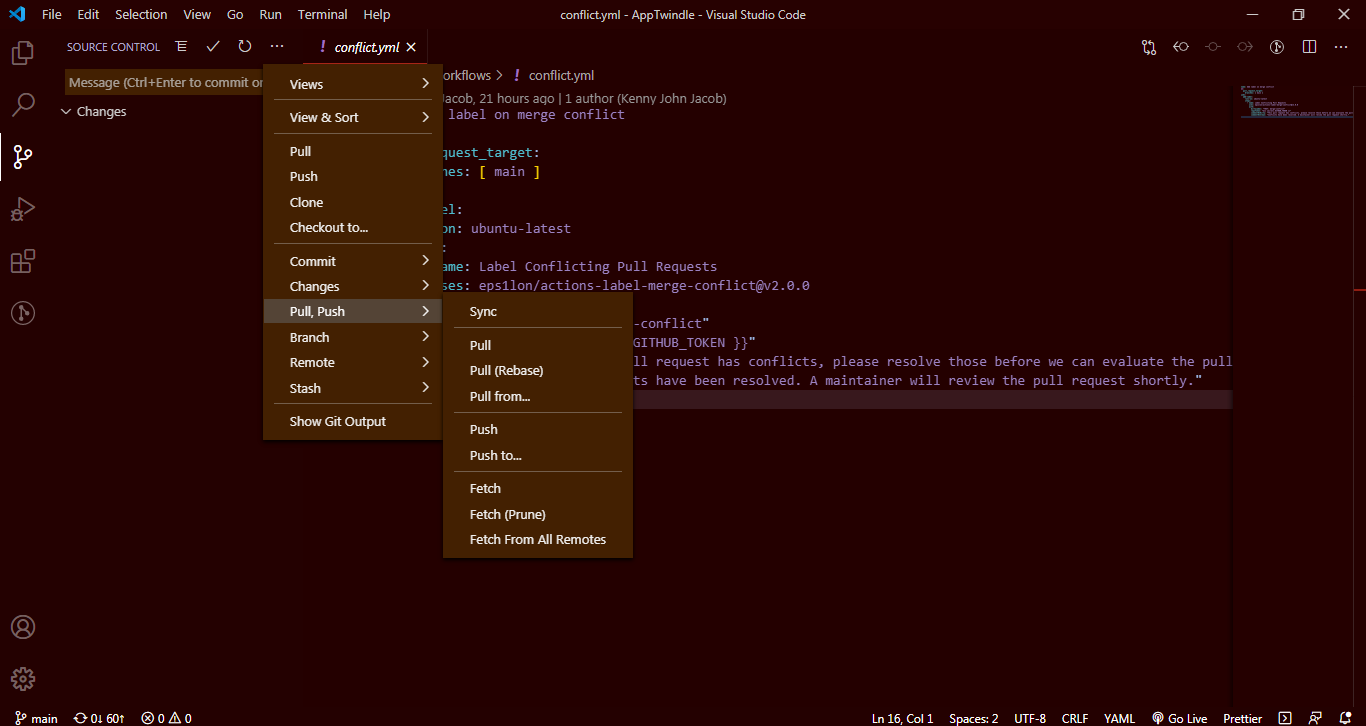Select Push in the main context menu
The height and width of the screenshot is (726, 1366).
(353, 176)
